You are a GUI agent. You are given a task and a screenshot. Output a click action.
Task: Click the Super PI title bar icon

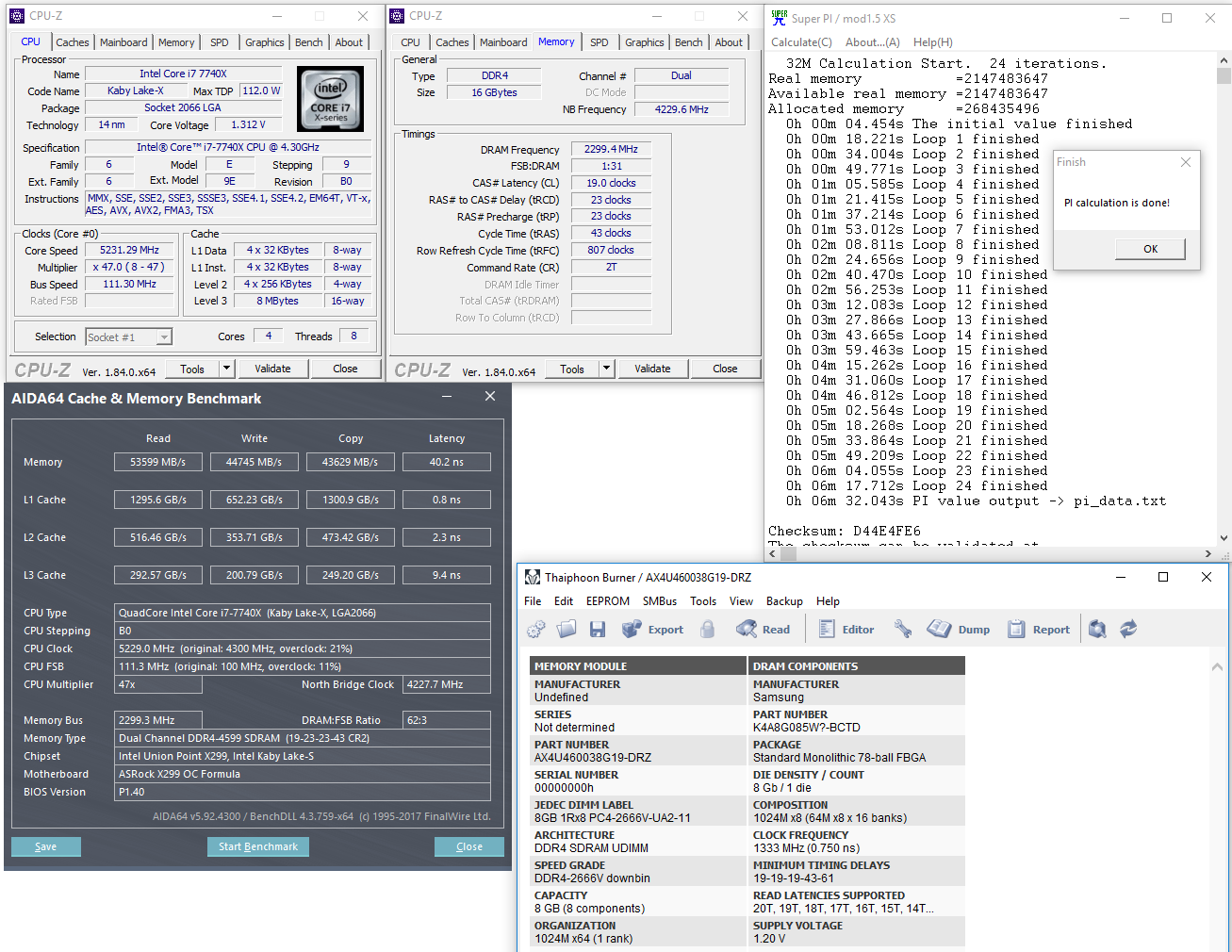[779, 17]
